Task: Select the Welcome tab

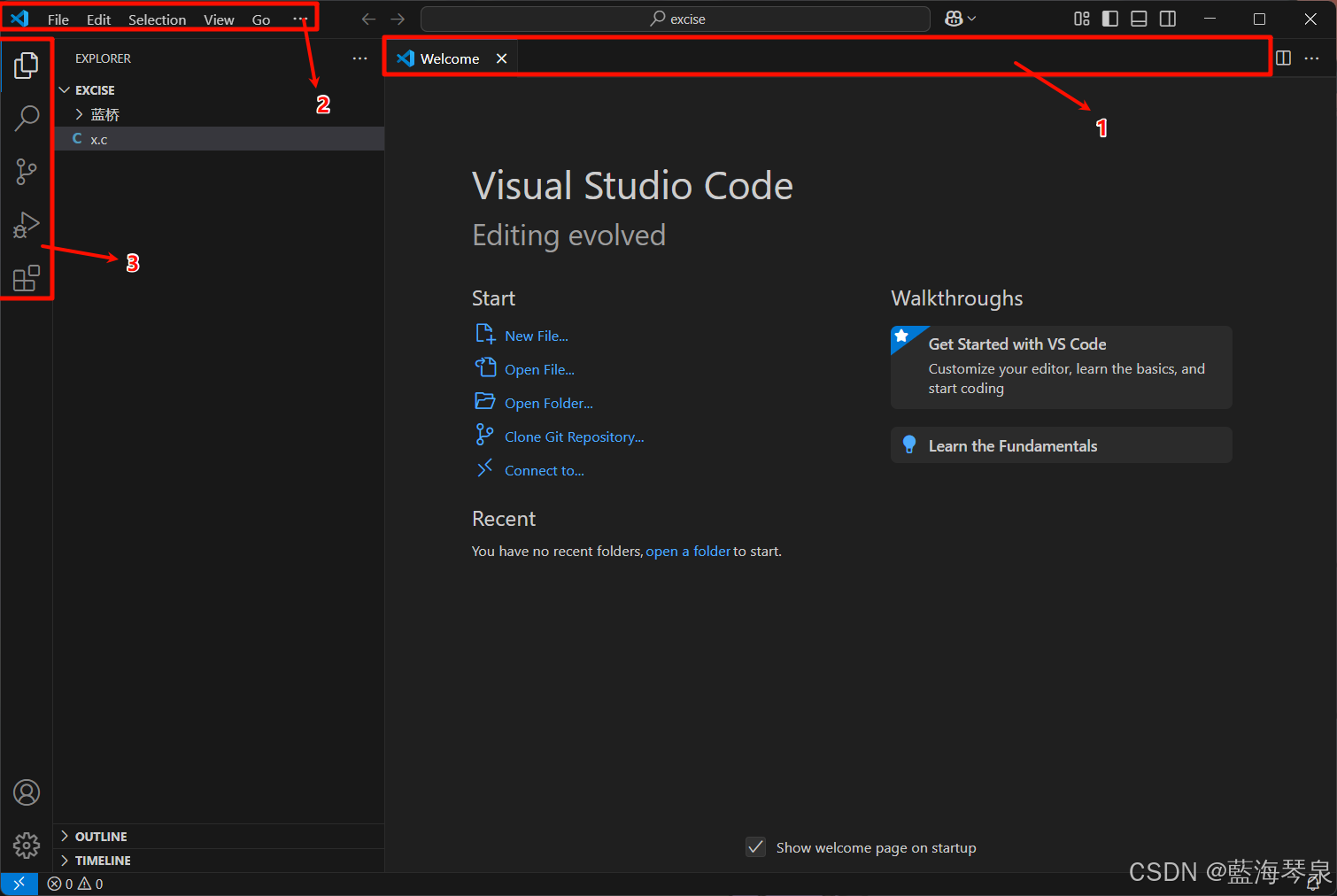Action: pos(450,58)
